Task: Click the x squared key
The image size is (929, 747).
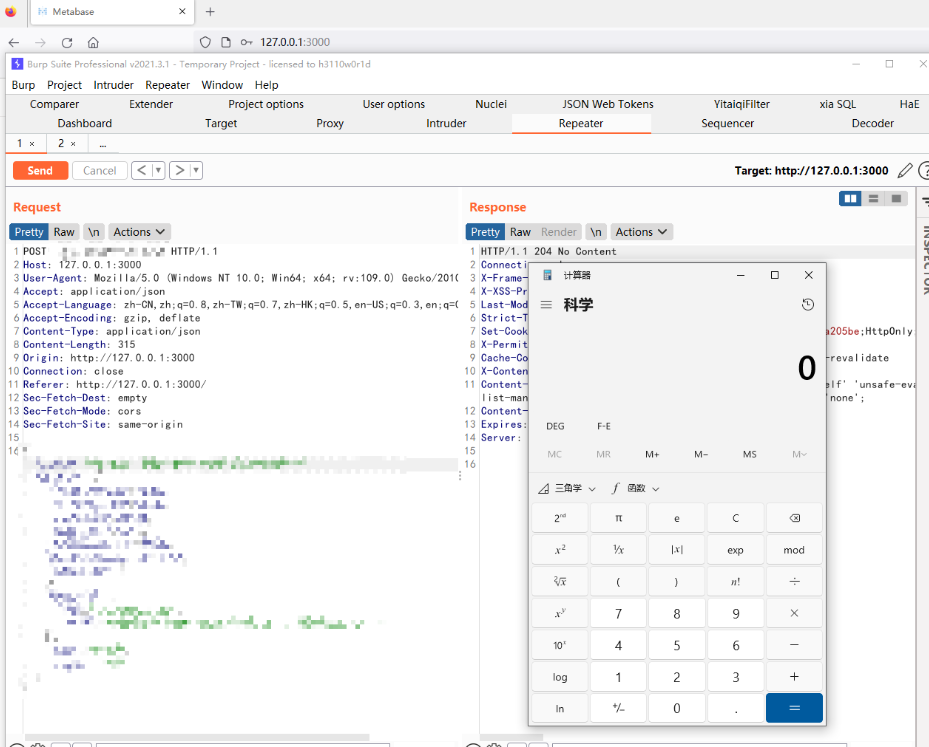Action: pos(560,550)
